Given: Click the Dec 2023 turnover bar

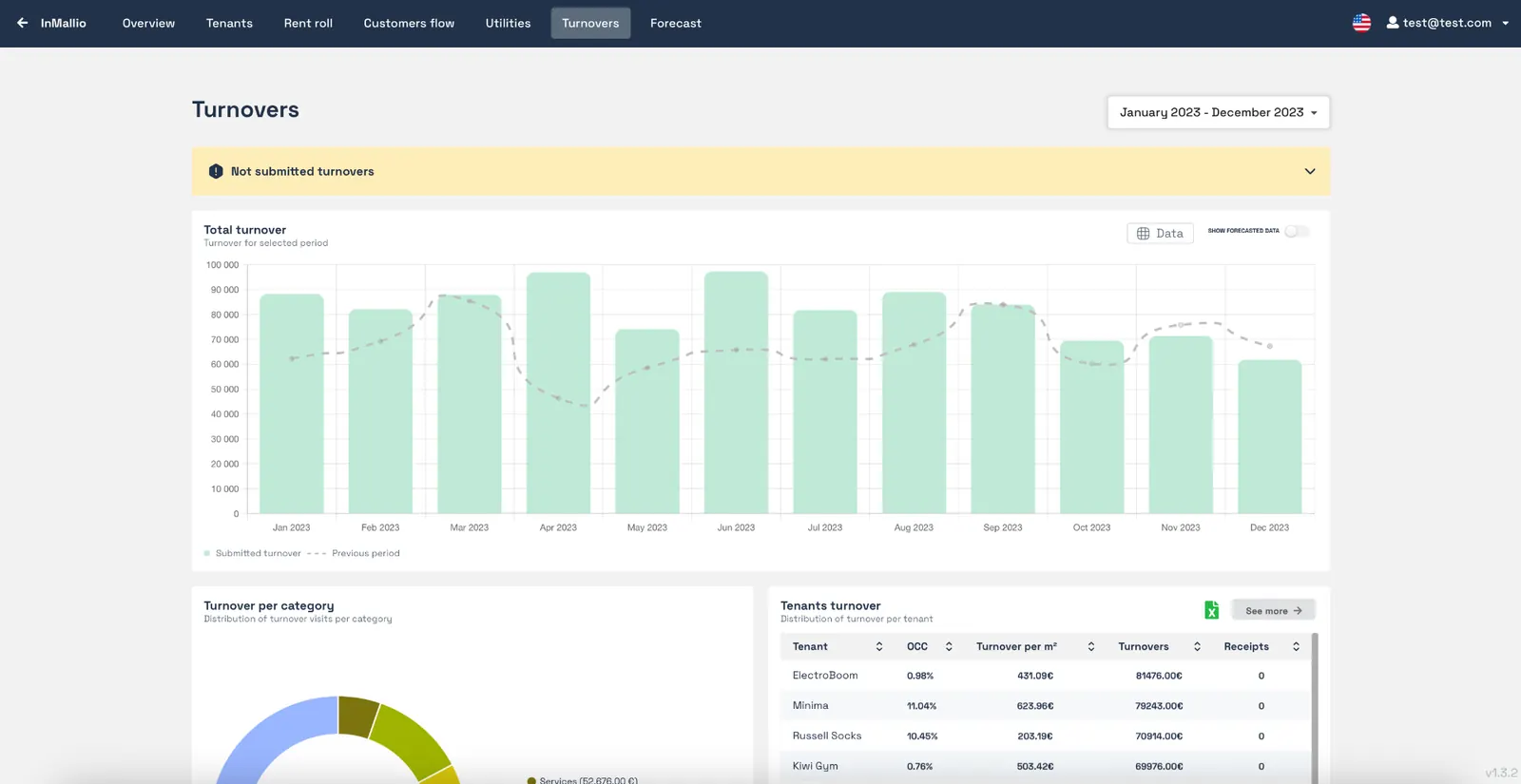Looking at the screenshot, I should (x=1270, y=437).
